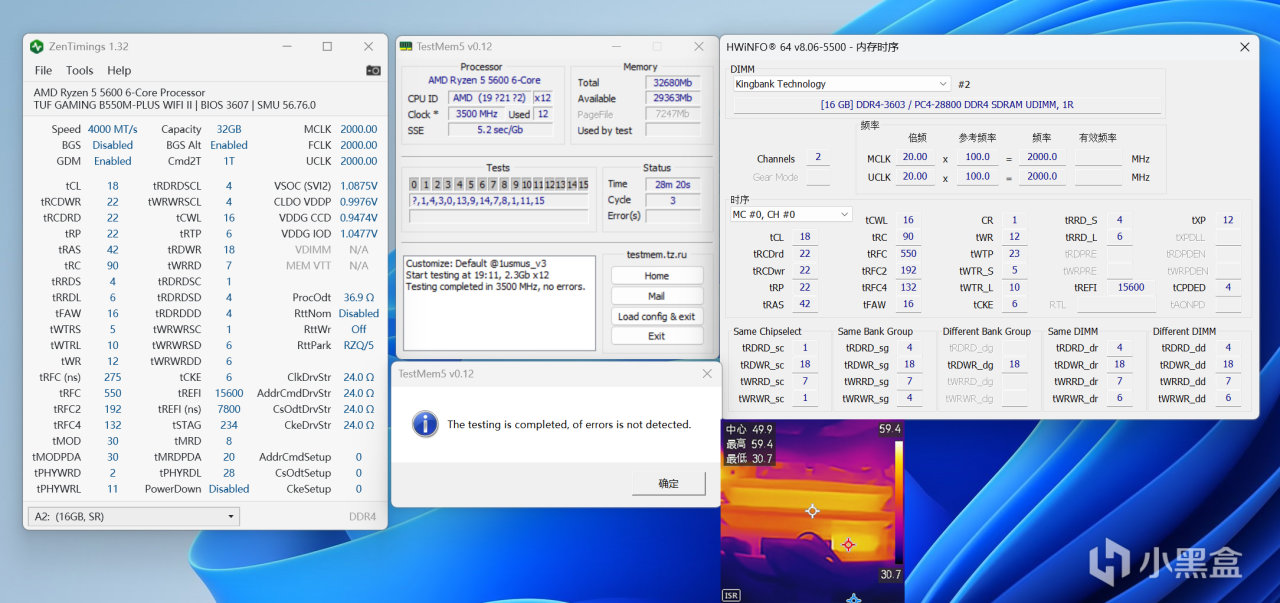The height and width of the screenshot is (603, 1280).
Task: Click the blue info icon in dialog
Action: [426, 424]
